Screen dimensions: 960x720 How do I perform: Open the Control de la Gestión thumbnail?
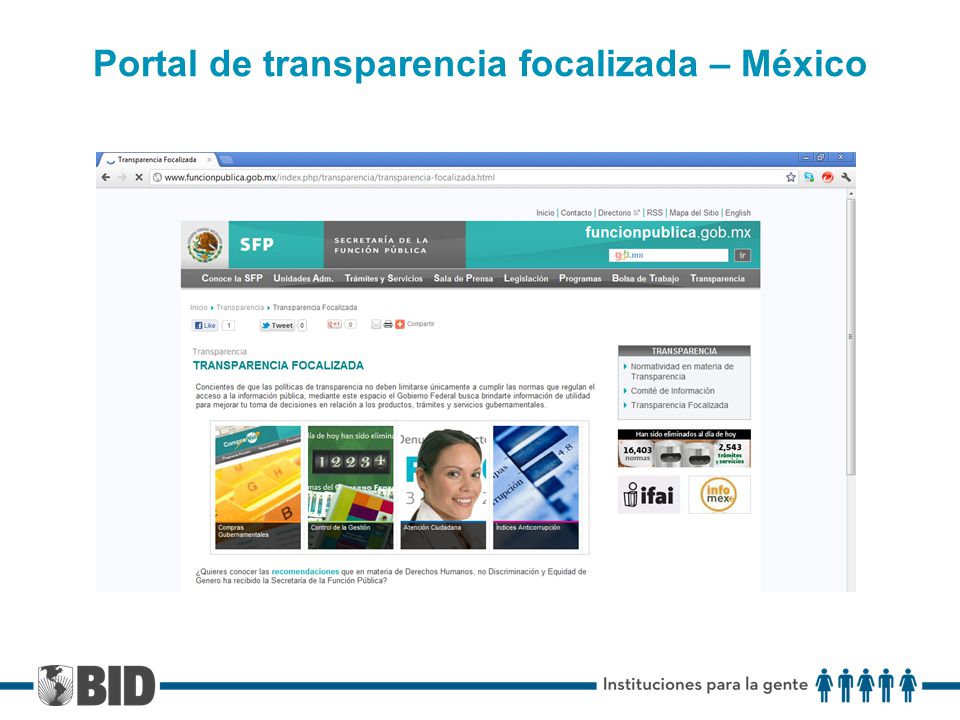click(x=351, y=487)
